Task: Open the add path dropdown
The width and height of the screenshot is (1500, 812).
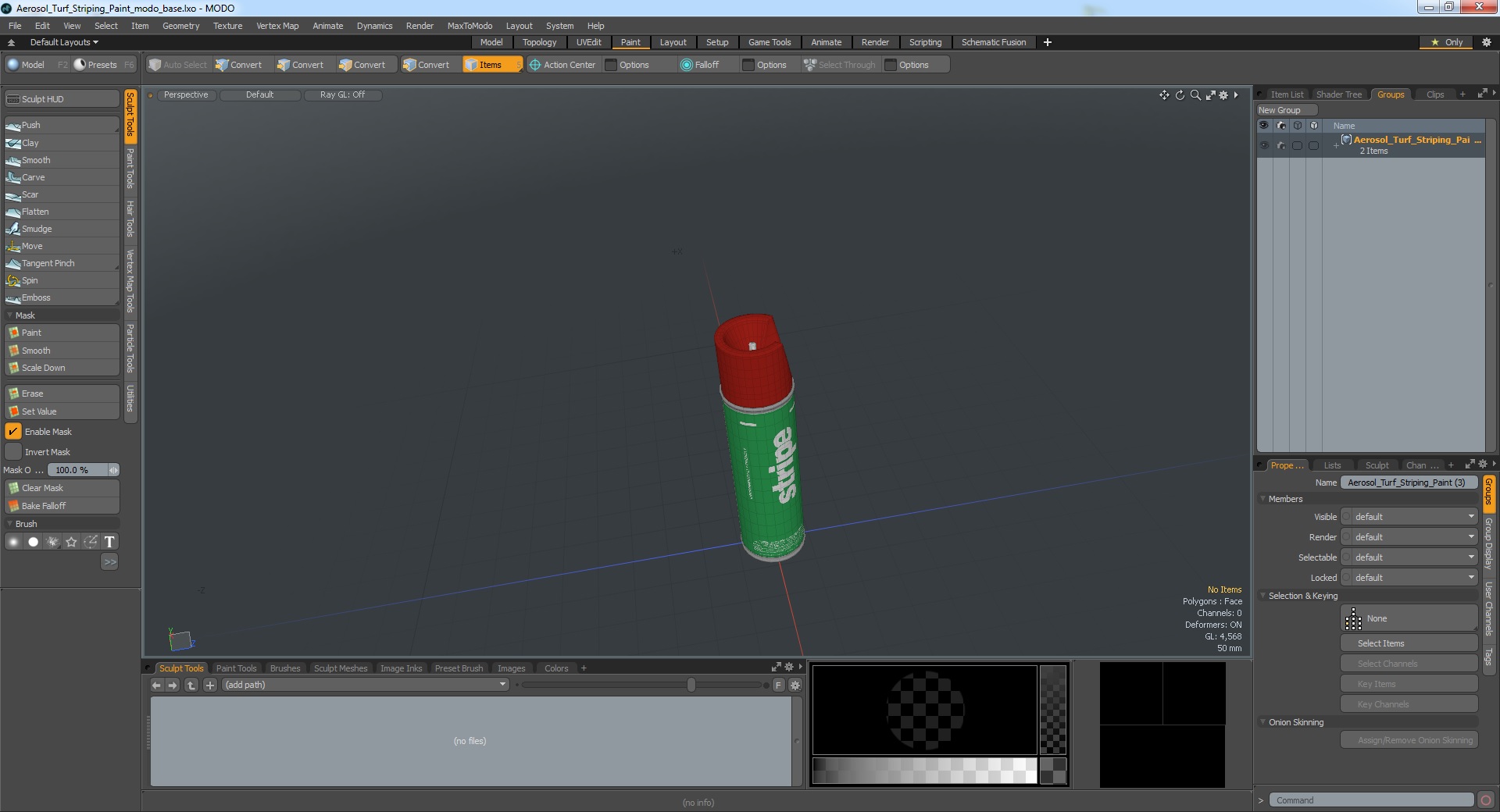Action: 366,685
